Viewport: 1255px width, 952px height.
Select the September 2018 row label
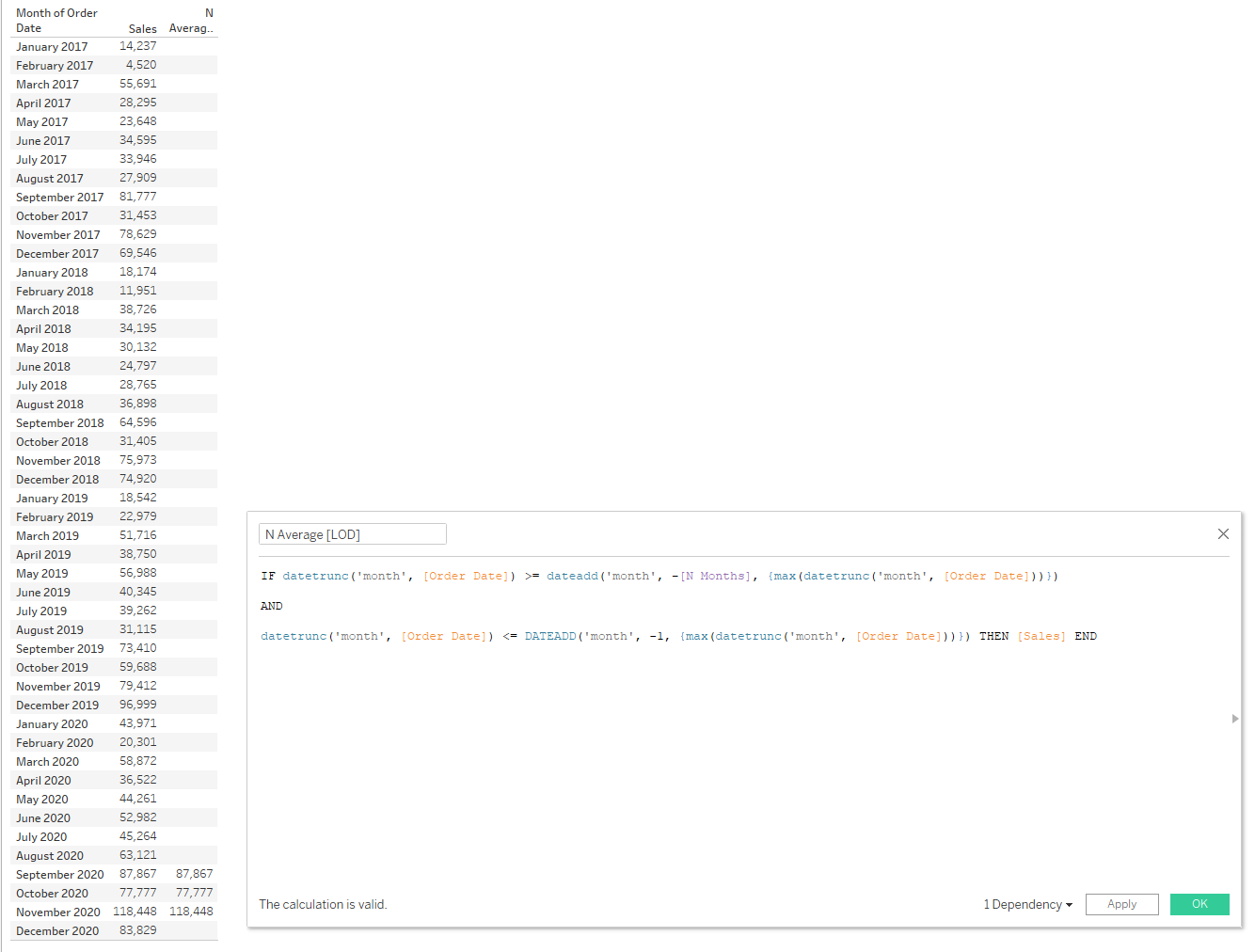tap(60, 423)
